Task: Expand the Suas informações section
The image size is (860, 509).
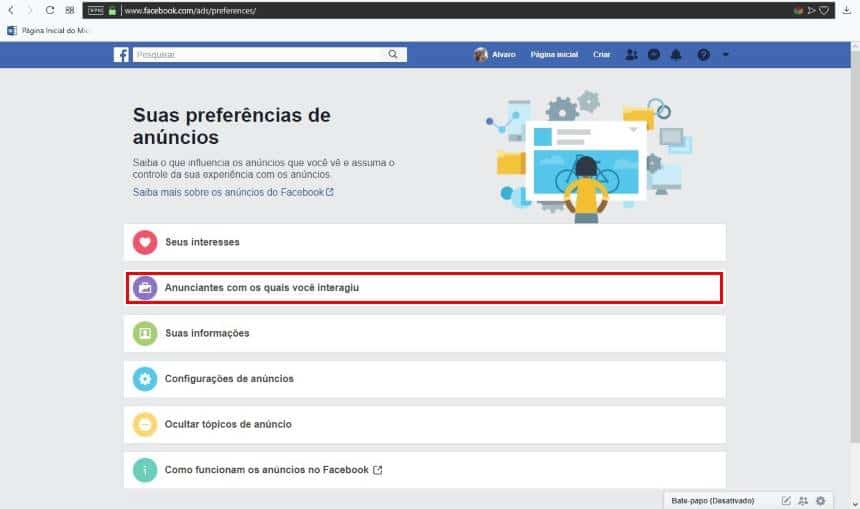Action: [425, 333]
